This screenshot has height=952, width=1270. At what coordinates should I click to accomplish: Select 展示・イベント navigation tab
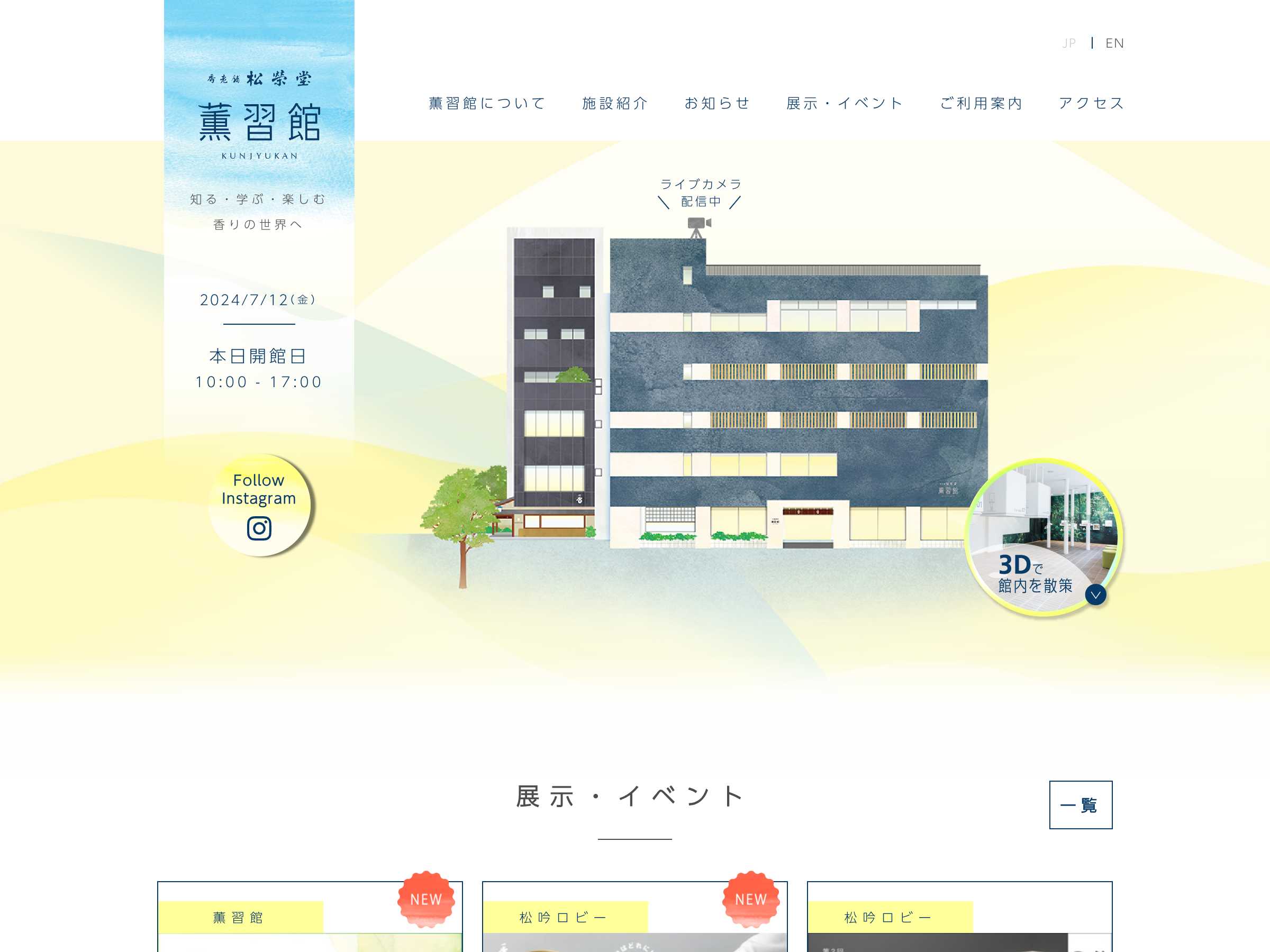tap(843, 102)
